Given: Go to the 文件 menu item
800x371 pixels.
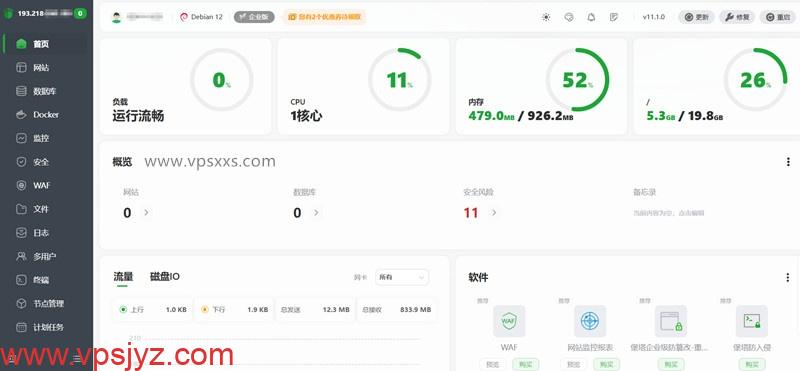Looking at the screenshot, I should 47,209.
